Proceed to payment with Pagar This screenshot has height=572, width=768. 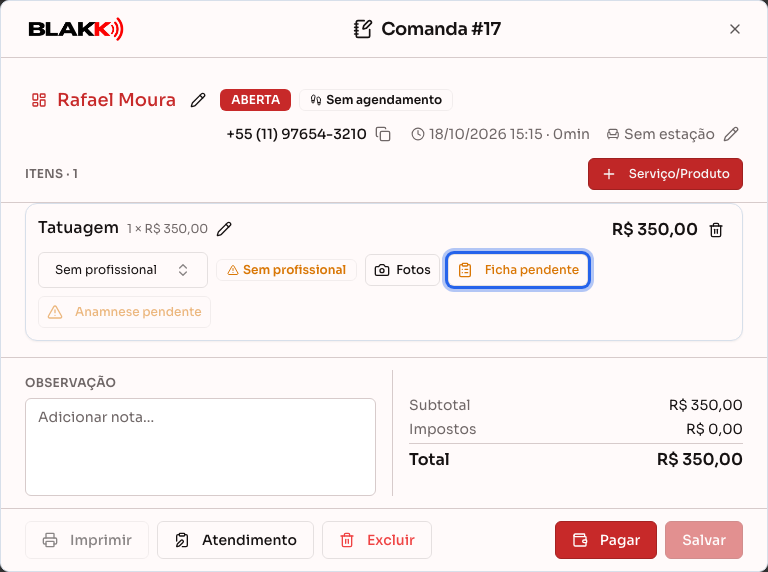[605, 540]
